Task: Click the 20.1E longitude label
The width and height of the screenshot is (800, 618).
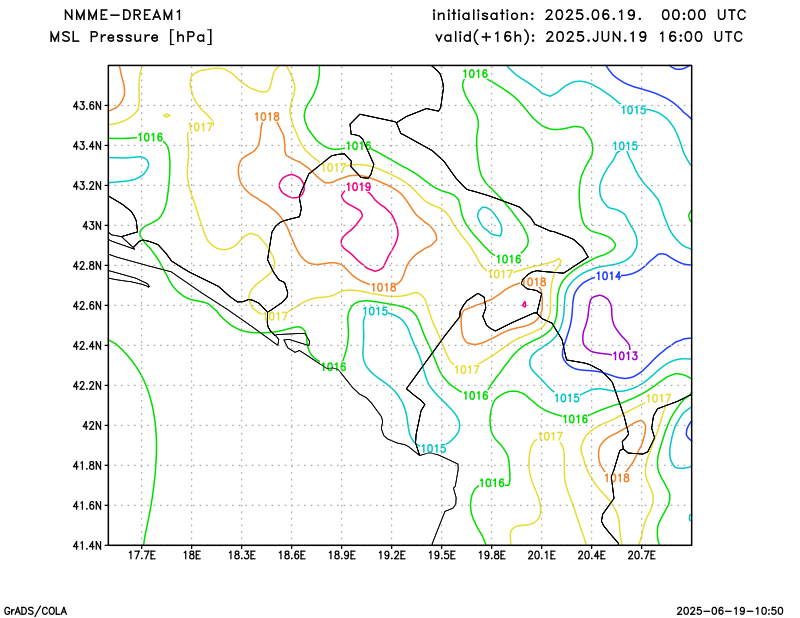Action: pyautogui.click(x=541, y=555)
